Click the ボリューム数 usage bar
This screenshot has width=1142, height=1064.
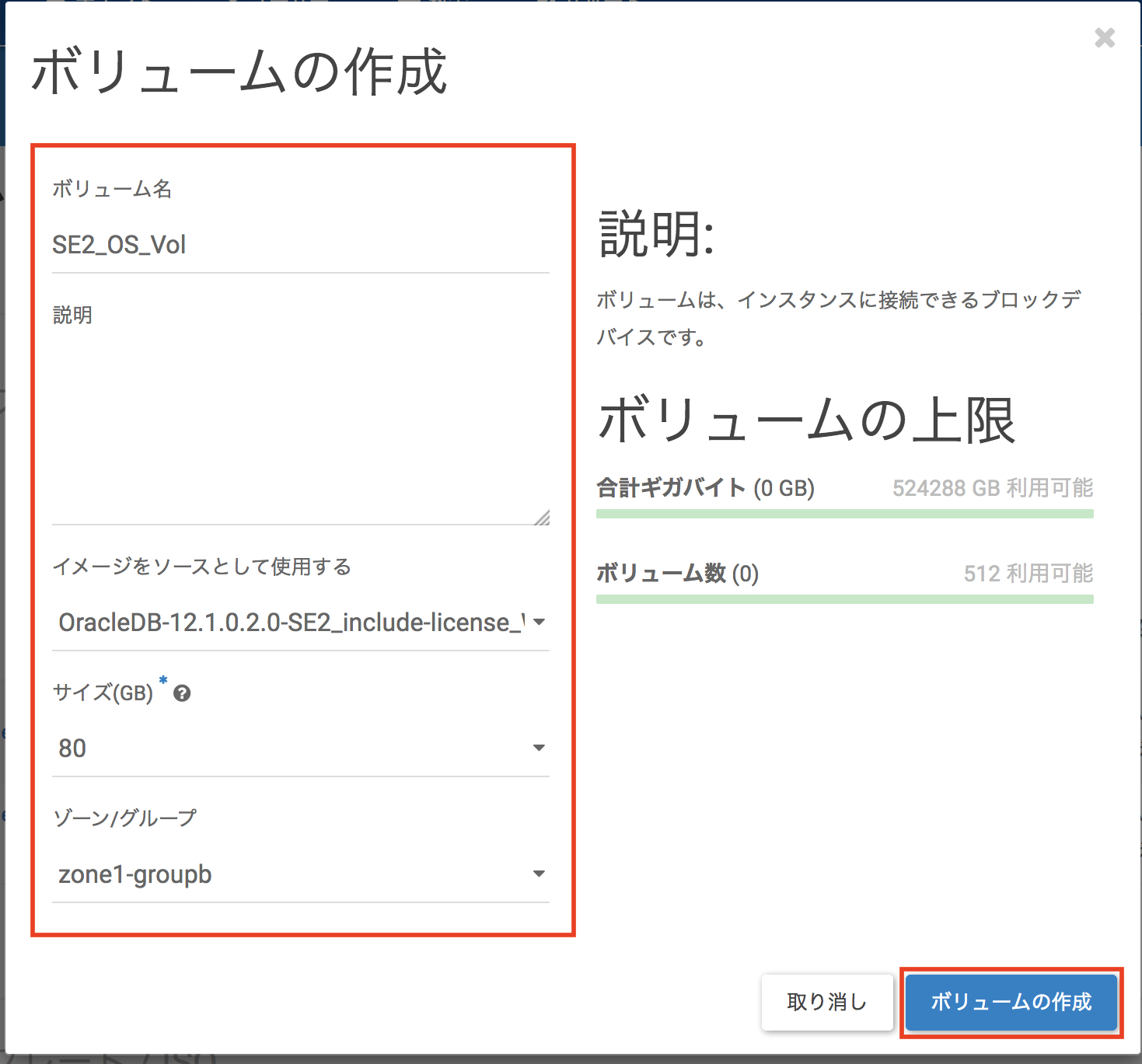(844, 599)
